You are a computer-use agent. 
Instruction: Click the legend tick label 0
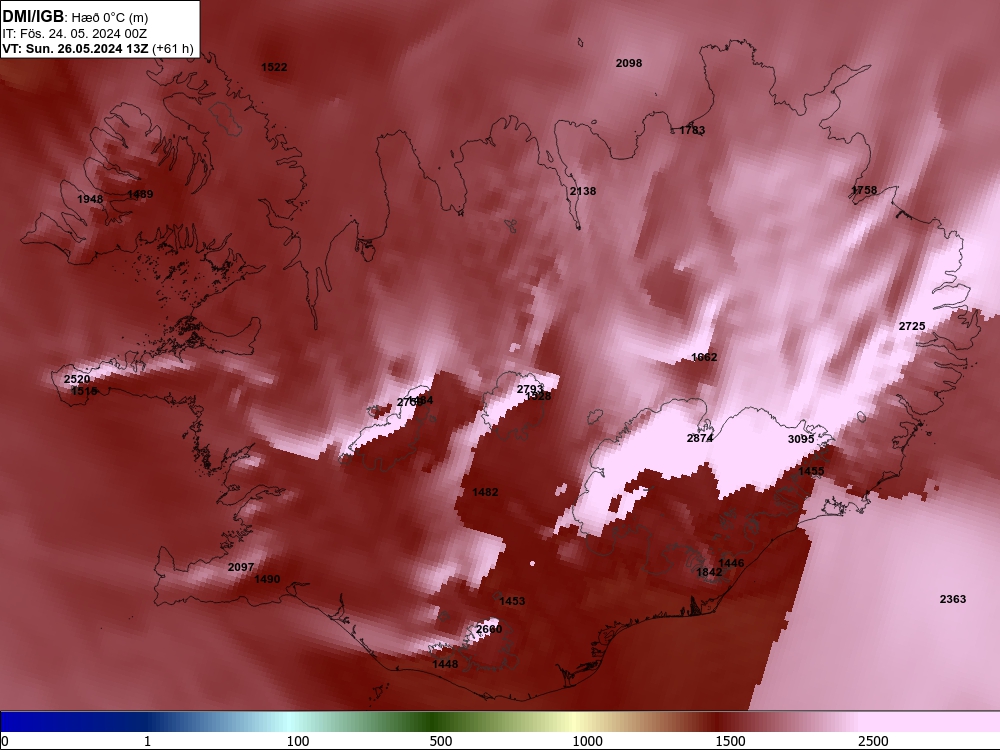tap(5, 741)
